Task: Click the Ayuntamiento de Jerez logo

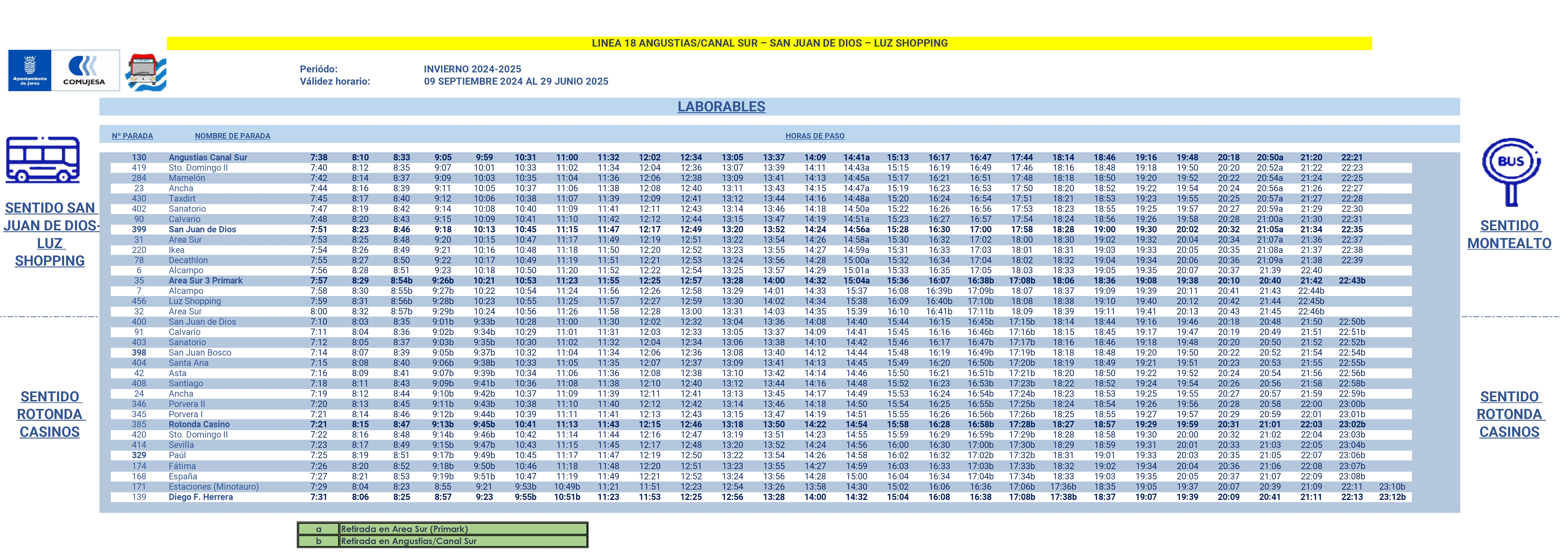Action: tap(30, 71)
